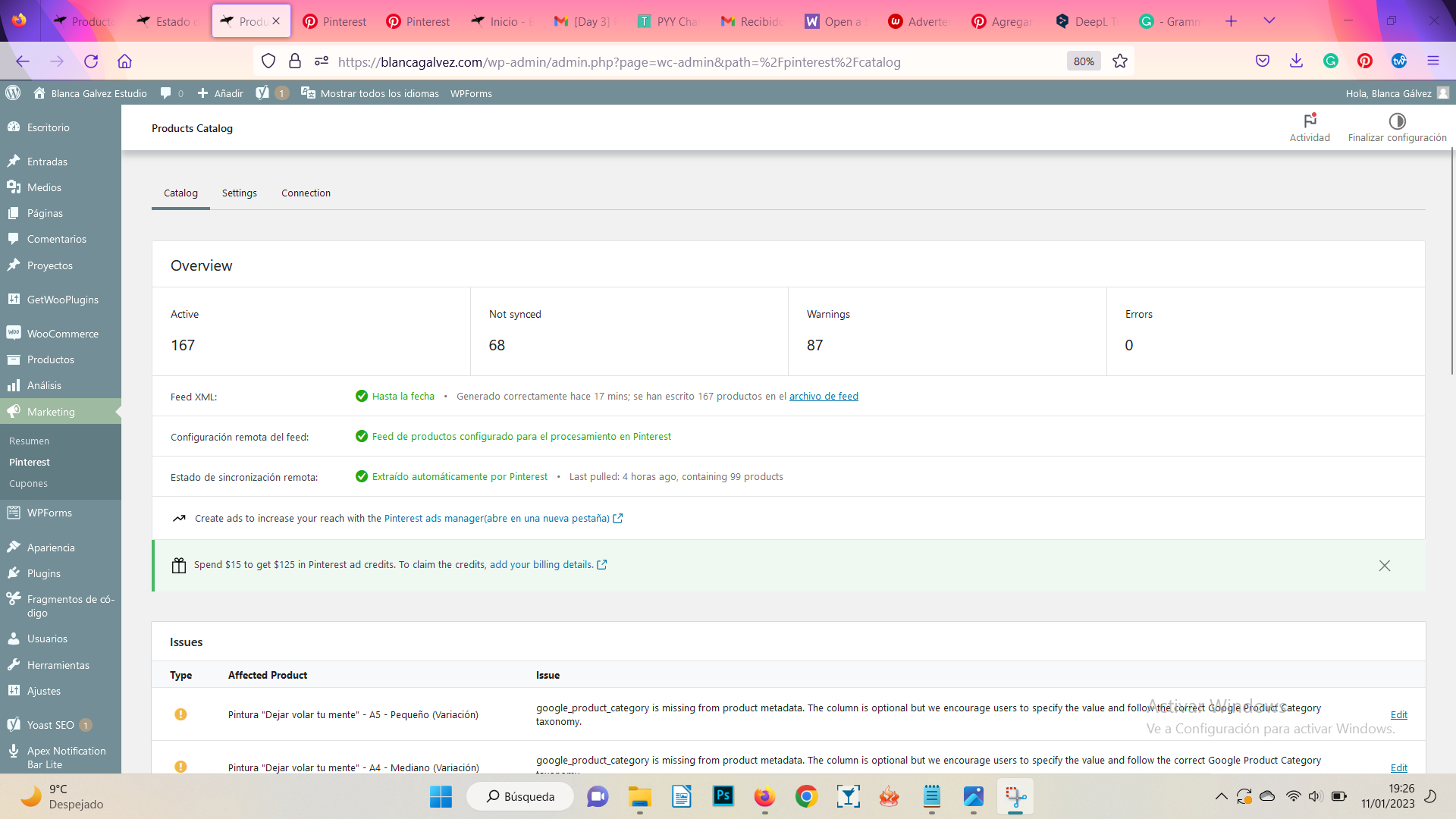The width and height of the screenshot is (1456, 819).
Task: Open the archivo de feed link
Action: pyautogui.click(x=824, y=396)
